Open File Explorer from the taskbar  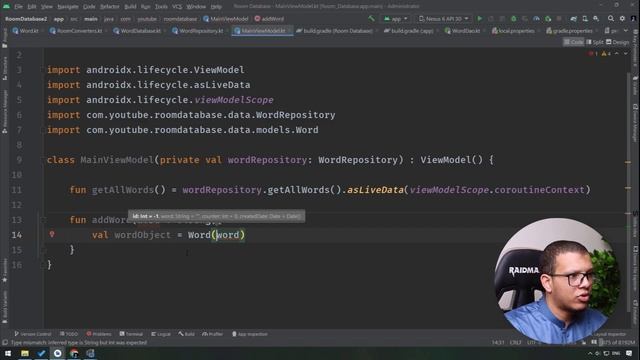25,353
